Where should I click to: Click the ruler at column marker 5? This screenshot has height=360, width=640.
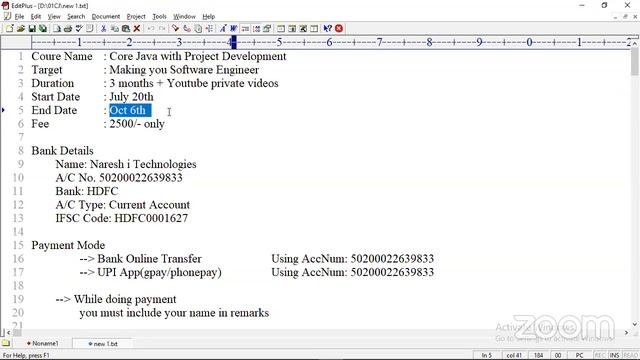(279, 42)
